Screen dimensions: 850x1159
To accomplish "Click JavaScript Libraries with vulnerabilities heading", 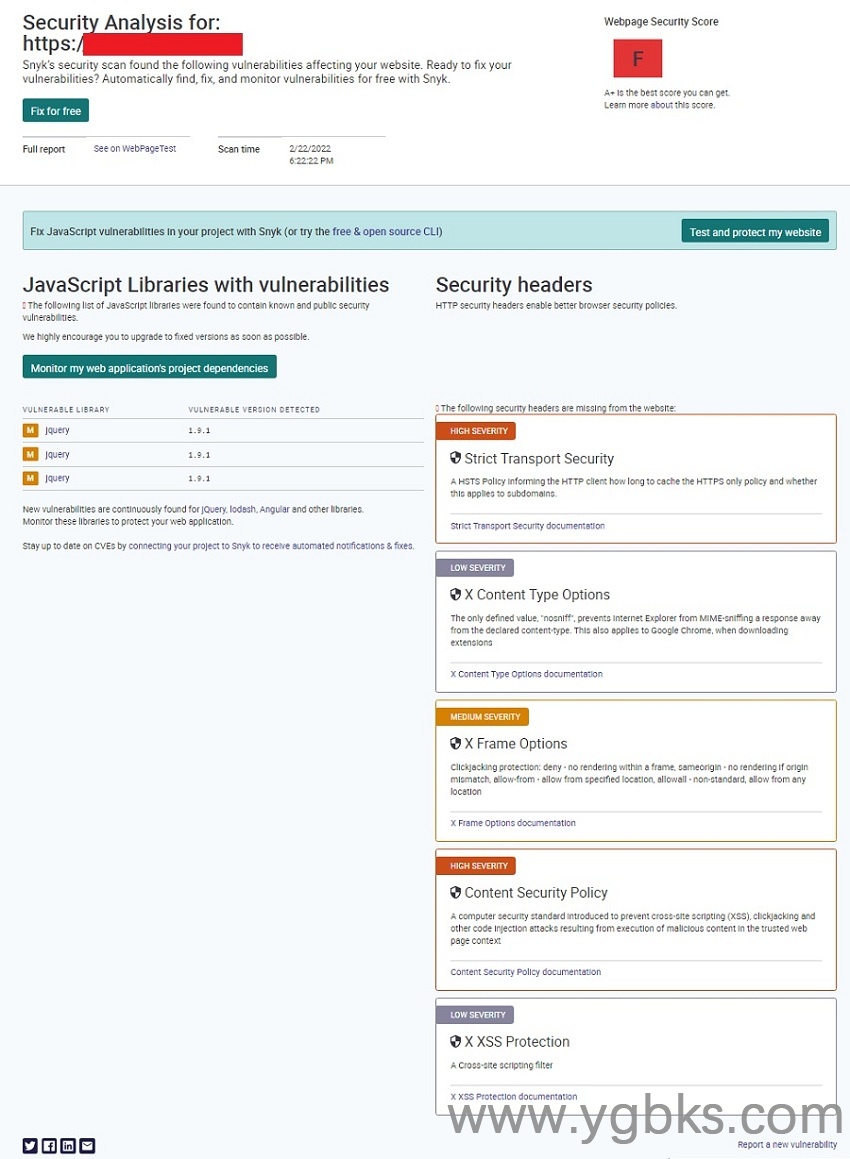I will [205, 285].
